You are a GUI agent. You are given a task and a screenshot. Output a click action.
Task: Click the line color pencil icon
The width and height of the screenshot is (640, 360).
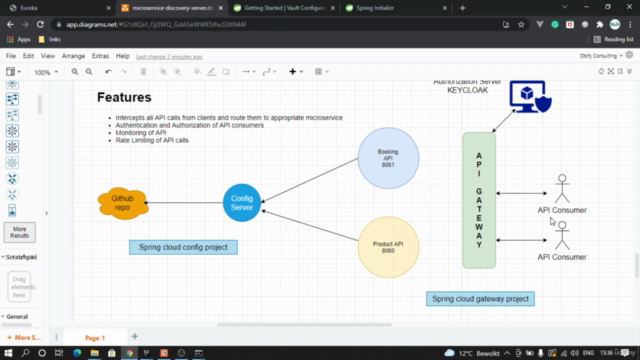pos(211,72)
